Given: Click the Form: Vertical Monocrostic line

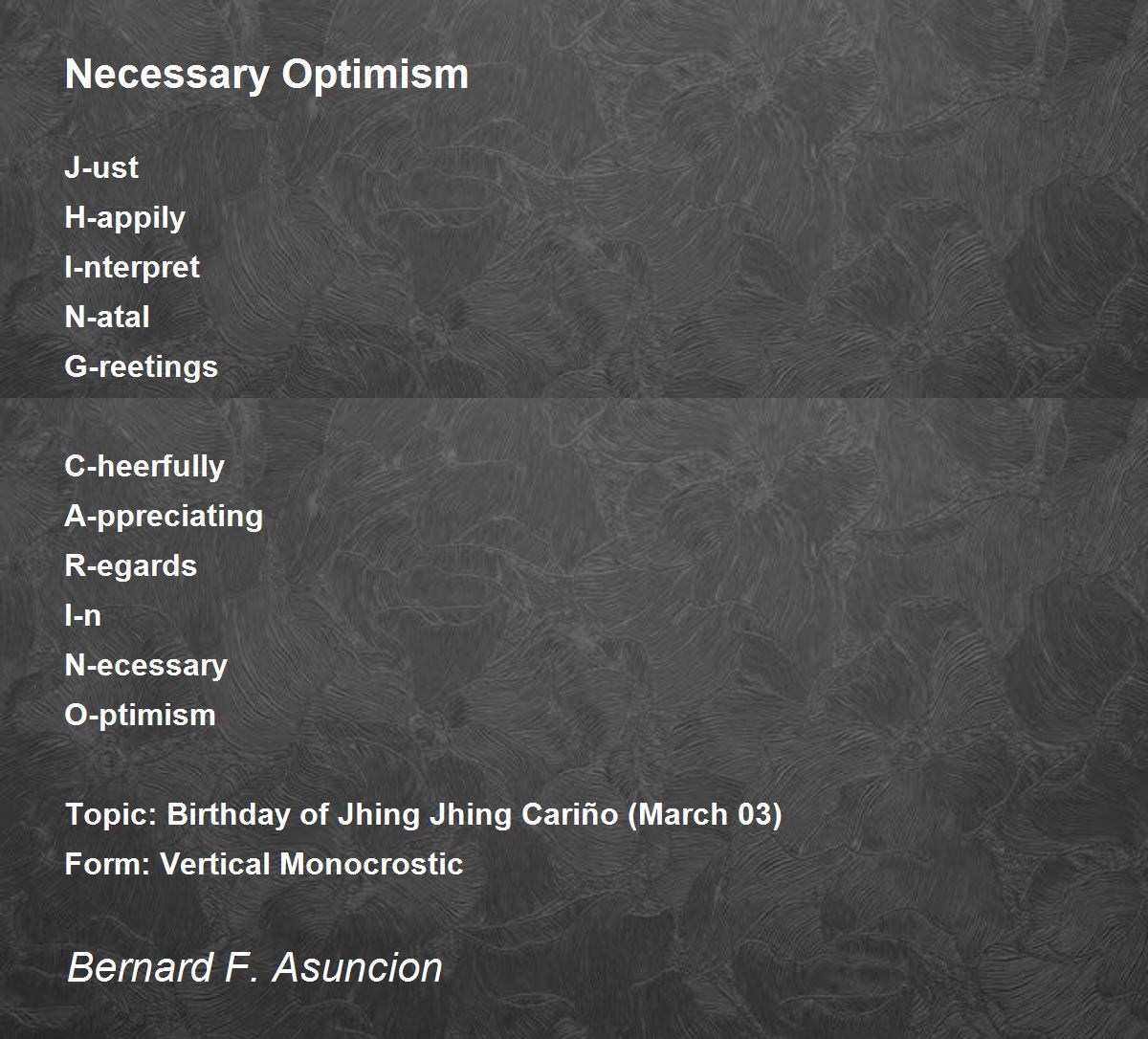Looking at the screenshot, I should (x=264, y=864).
